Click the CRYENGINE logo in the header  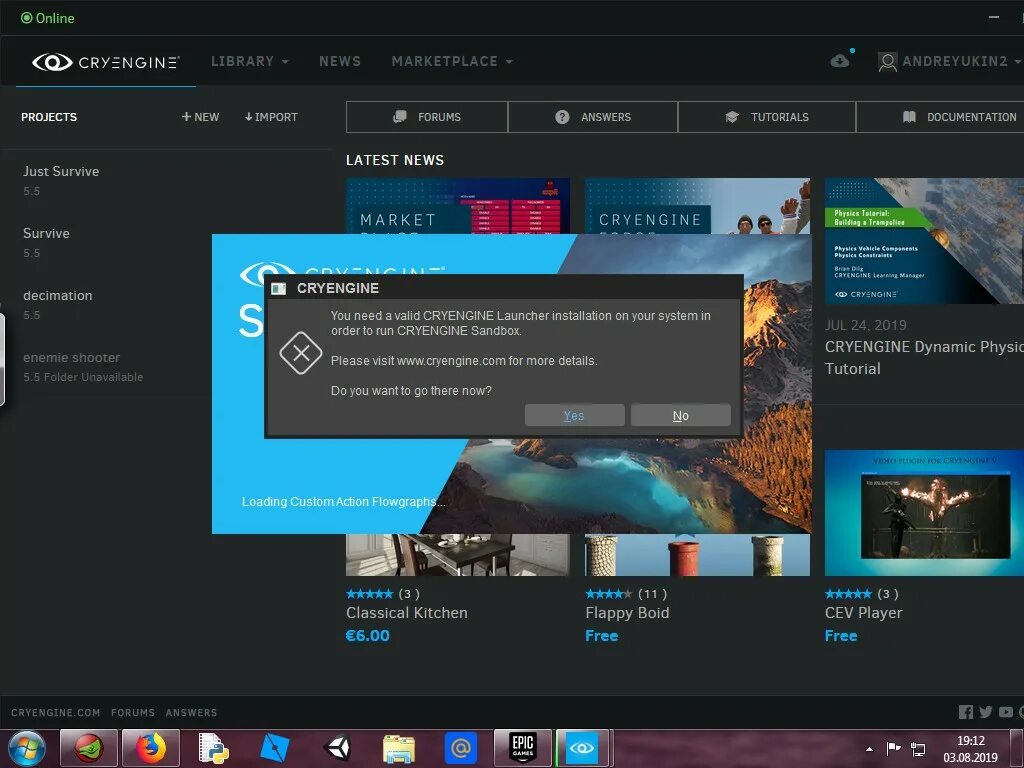click(106, 61)
